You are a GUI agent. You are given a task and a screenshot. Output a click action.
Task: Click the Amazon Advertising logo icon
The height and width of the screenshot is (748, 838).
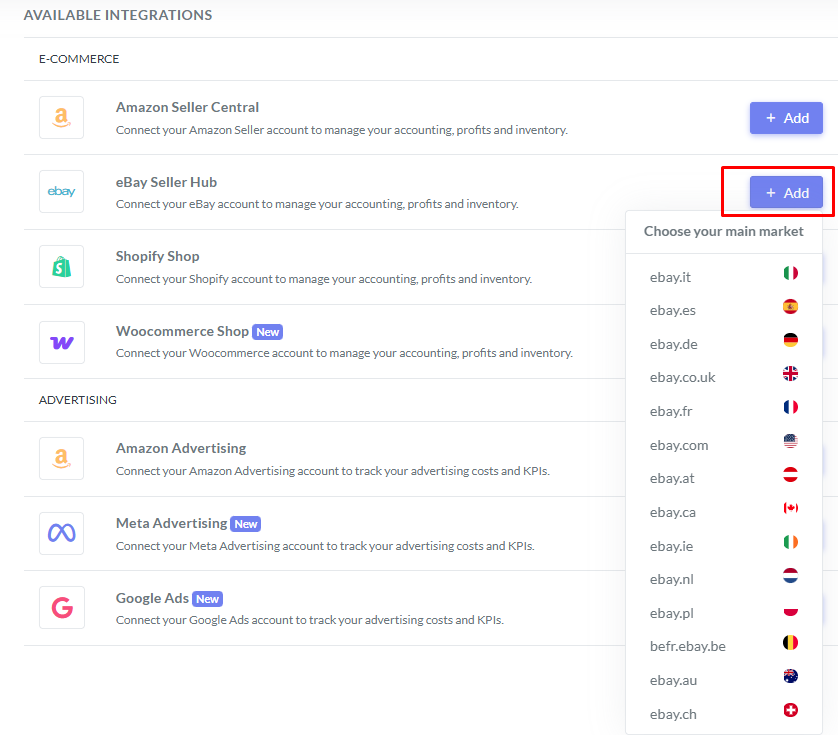(61, 459)
